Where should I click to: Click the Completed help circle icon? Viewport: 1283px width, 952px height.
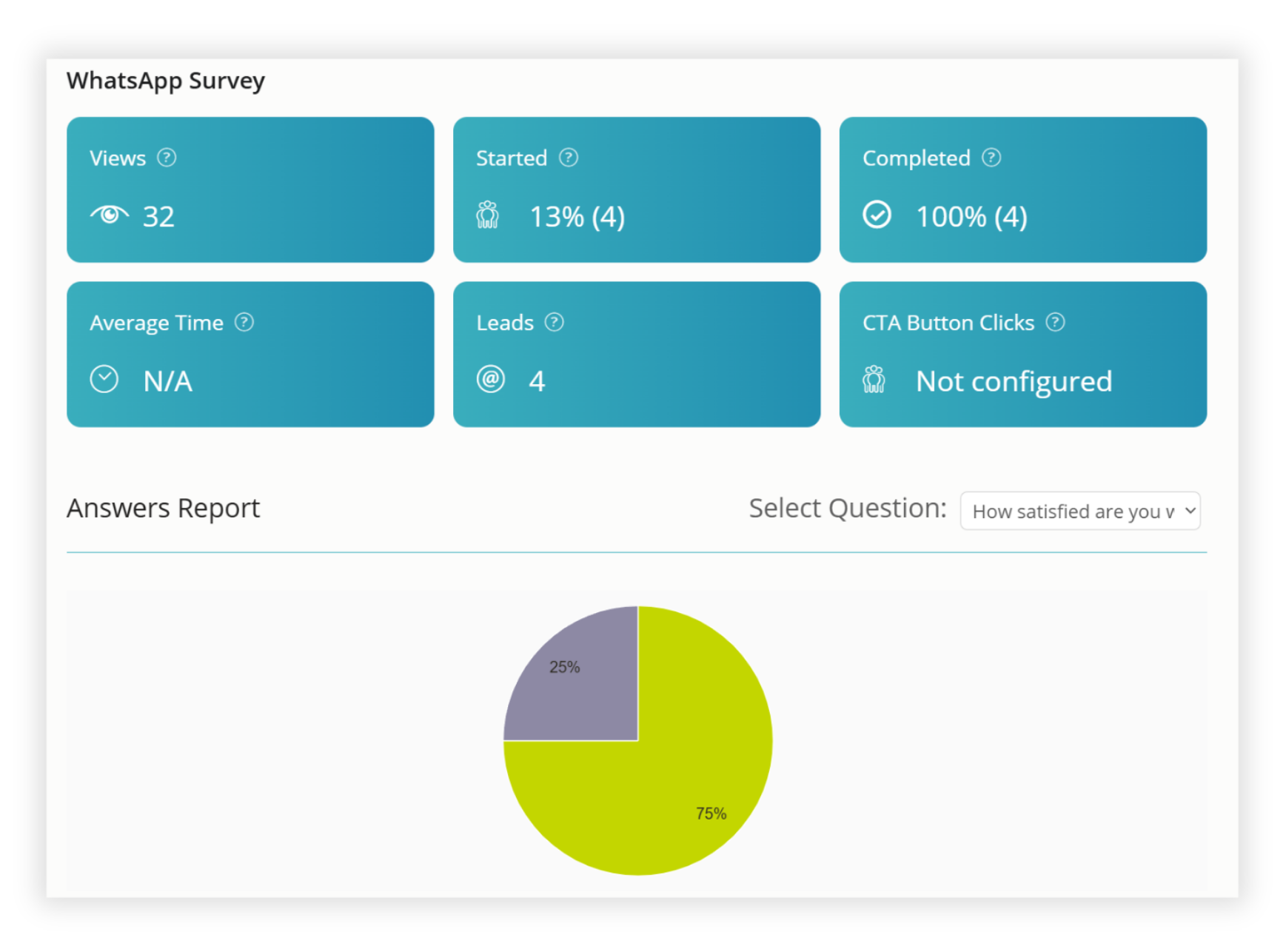coord(992,157)
